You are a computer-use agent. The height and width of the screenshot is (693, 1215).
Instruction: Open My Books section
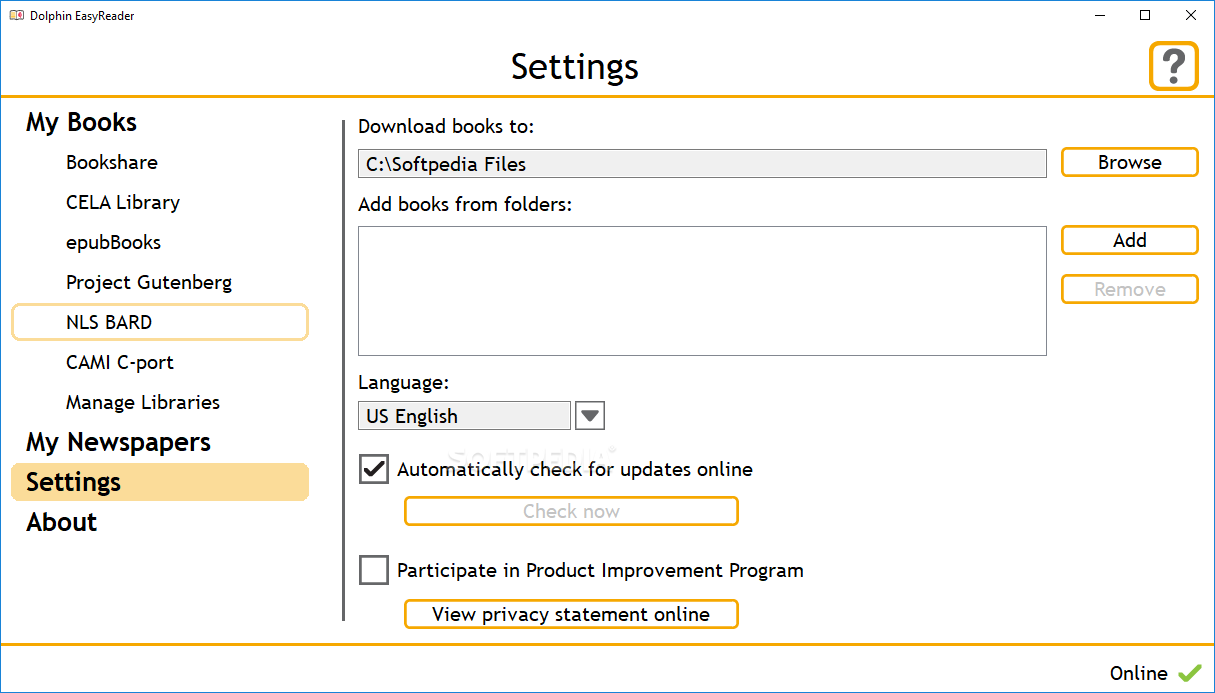pos(81,122)
